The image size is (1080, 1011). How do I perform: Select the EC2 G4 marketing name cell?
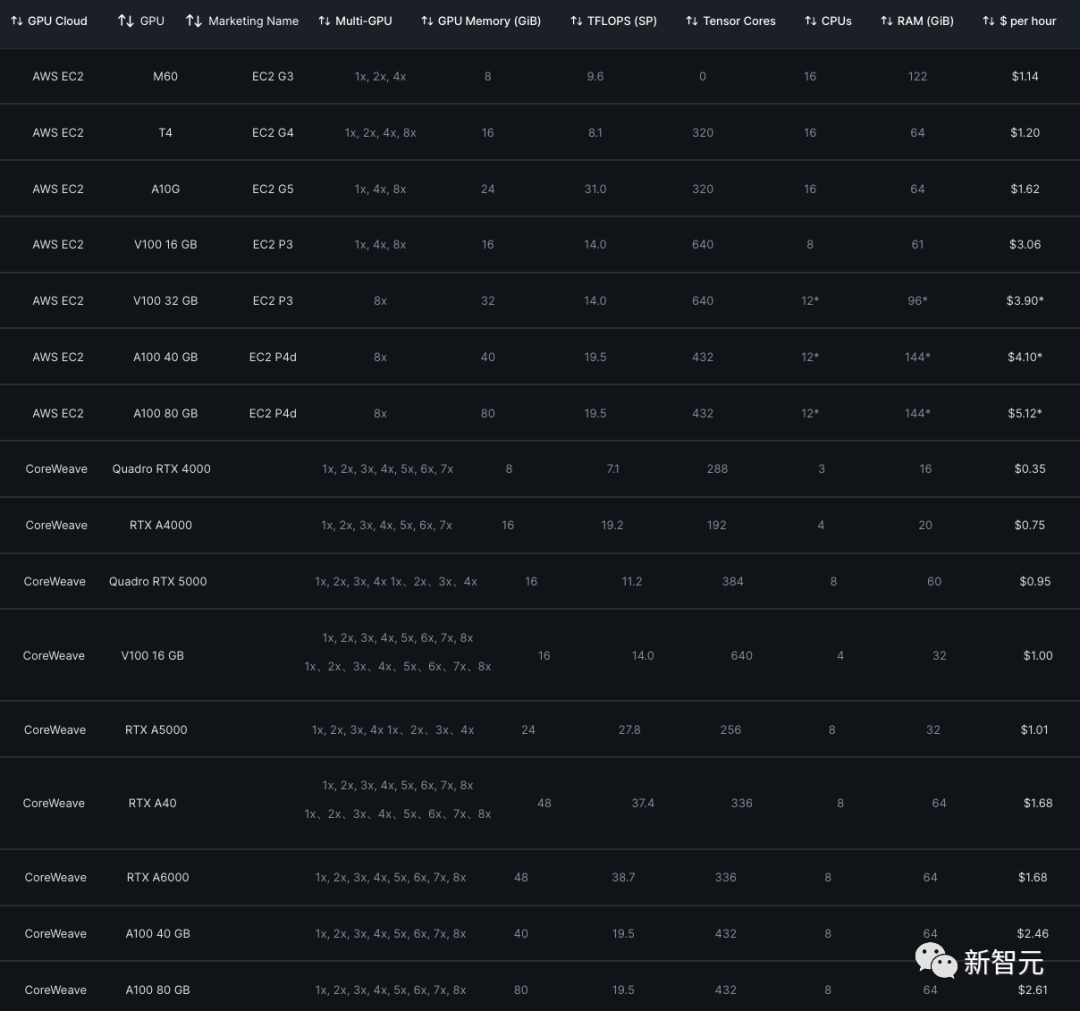[x=272, y=133]
